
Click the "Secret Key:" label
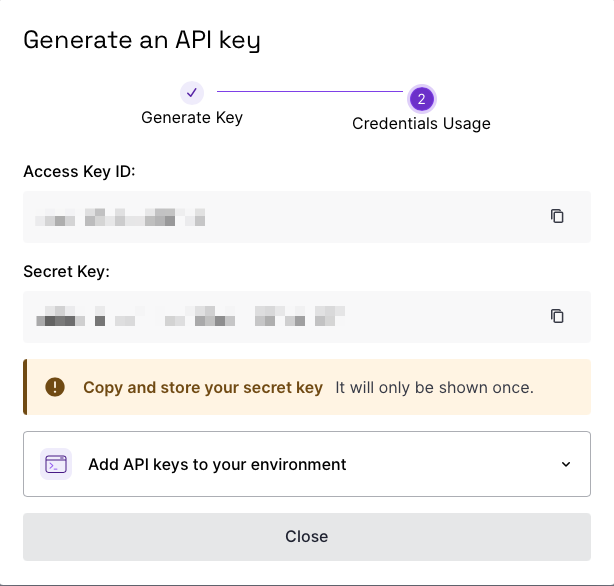(x=66, y=271)
